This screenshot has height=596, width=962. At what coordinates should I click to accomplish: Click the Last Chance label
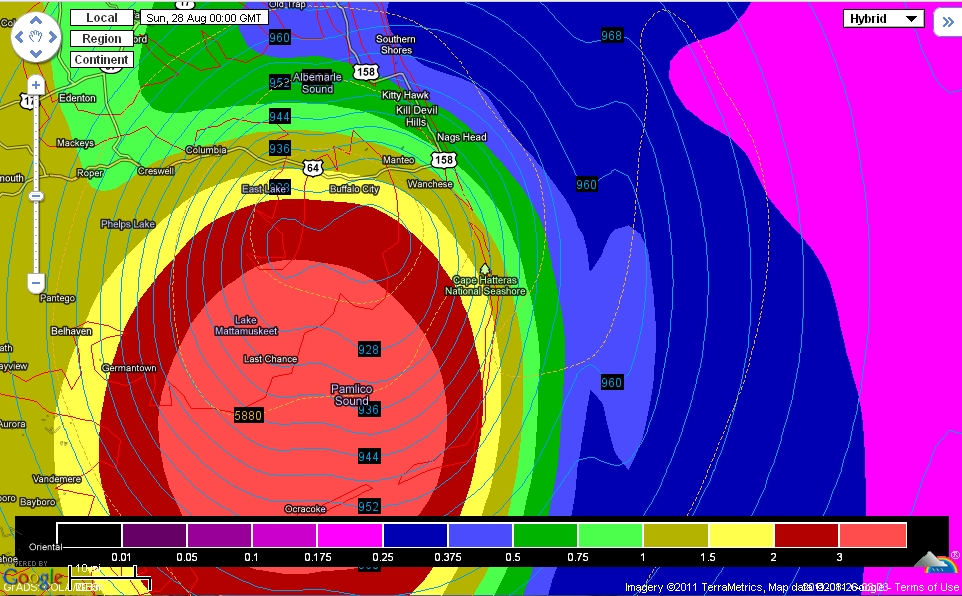pyautogui.click(x=271, y=358)
